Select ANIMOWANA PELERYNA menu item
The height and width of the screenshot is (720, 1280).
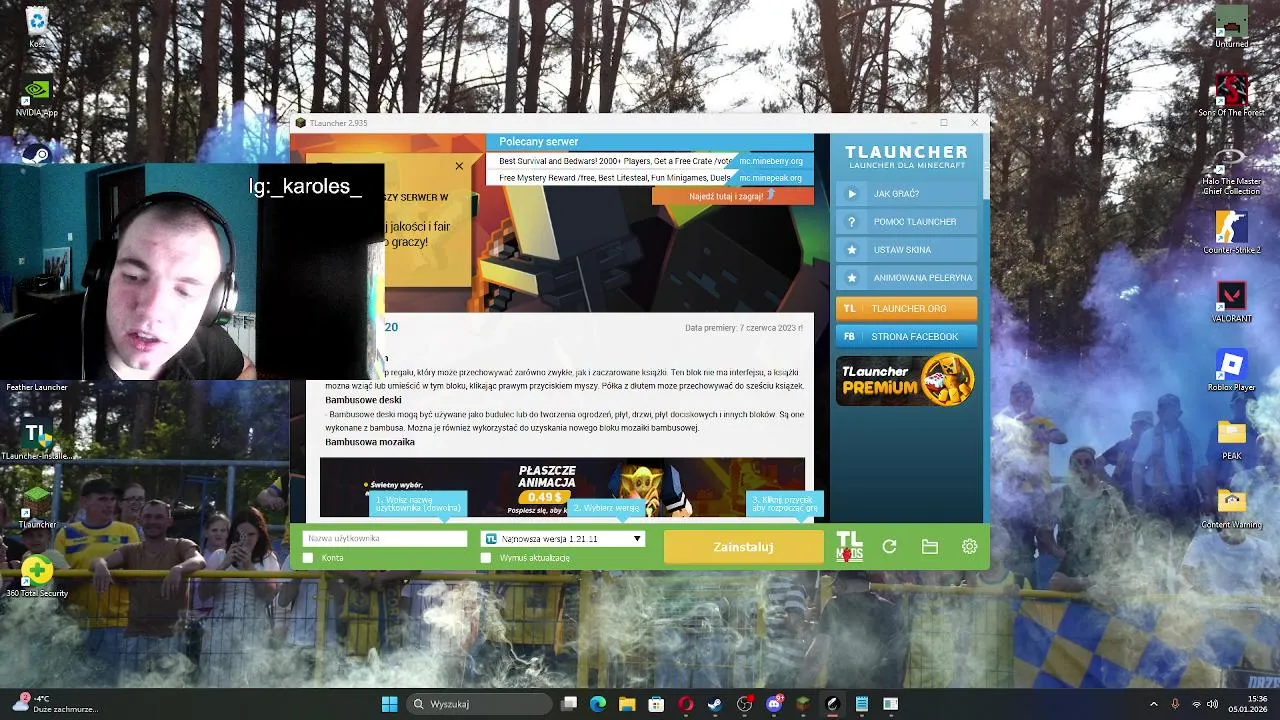coord(906,278)
